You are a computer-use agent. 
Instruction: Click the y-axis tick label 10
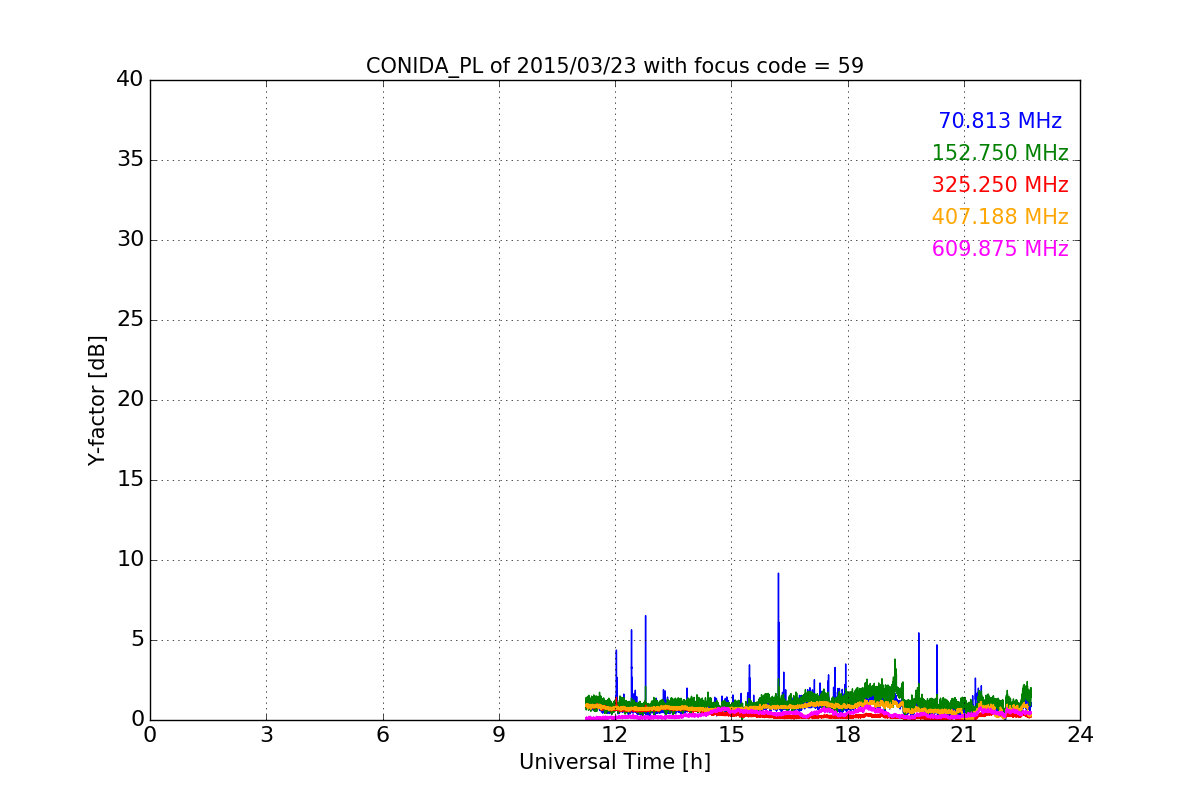point(129,560)
